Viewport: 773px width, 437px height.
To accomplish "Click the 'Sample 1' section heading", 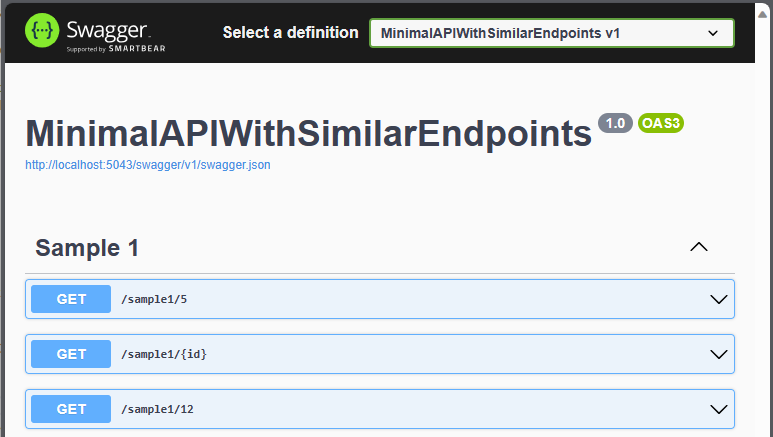I will (87, 248).
